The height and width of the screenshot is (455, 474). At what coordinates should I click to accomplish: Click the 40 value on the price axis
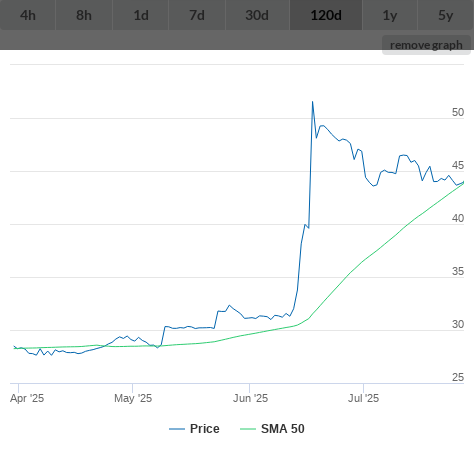(458, 218)
